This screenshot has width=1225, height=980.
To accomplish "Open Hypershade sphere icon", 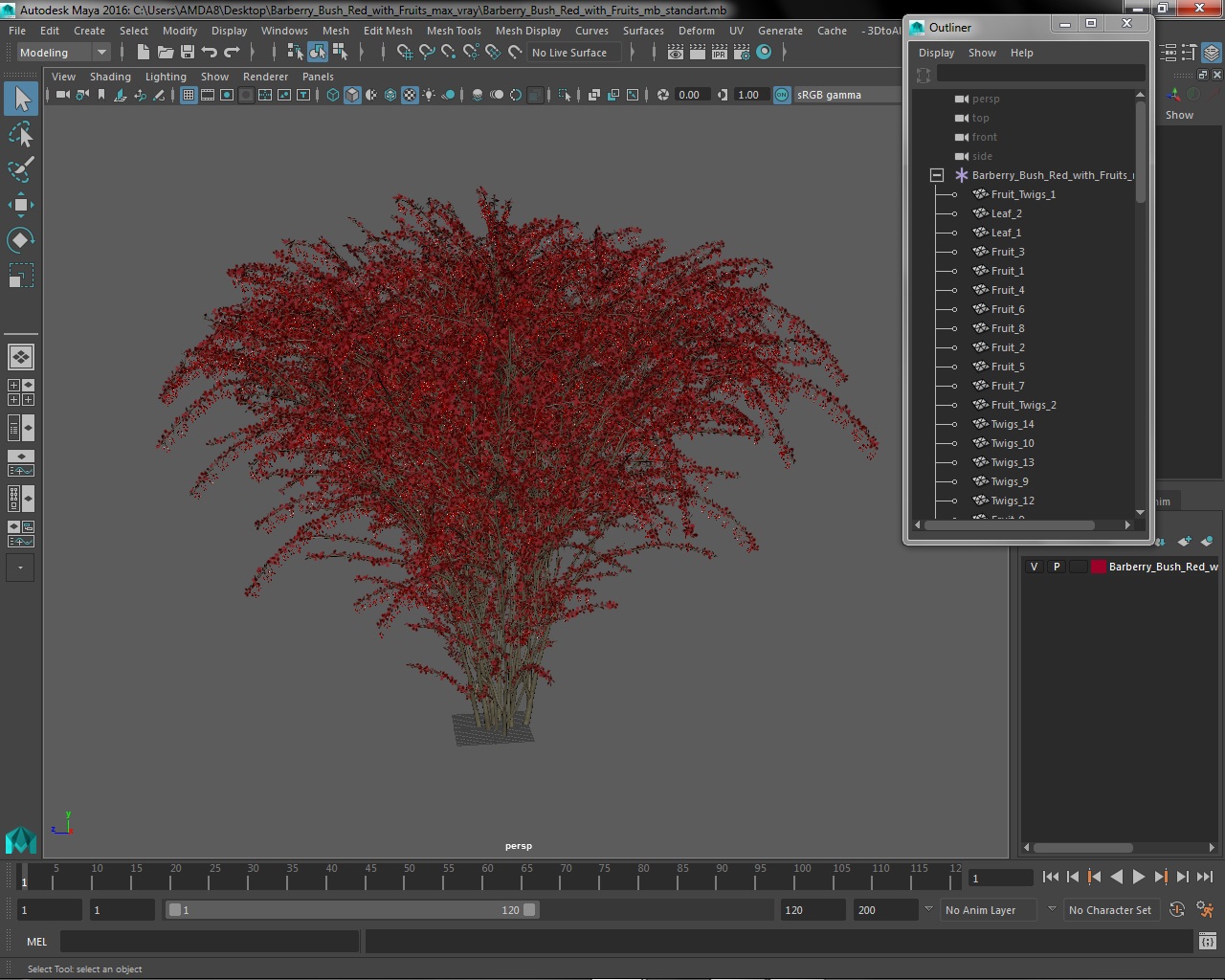I will point(764,53).
